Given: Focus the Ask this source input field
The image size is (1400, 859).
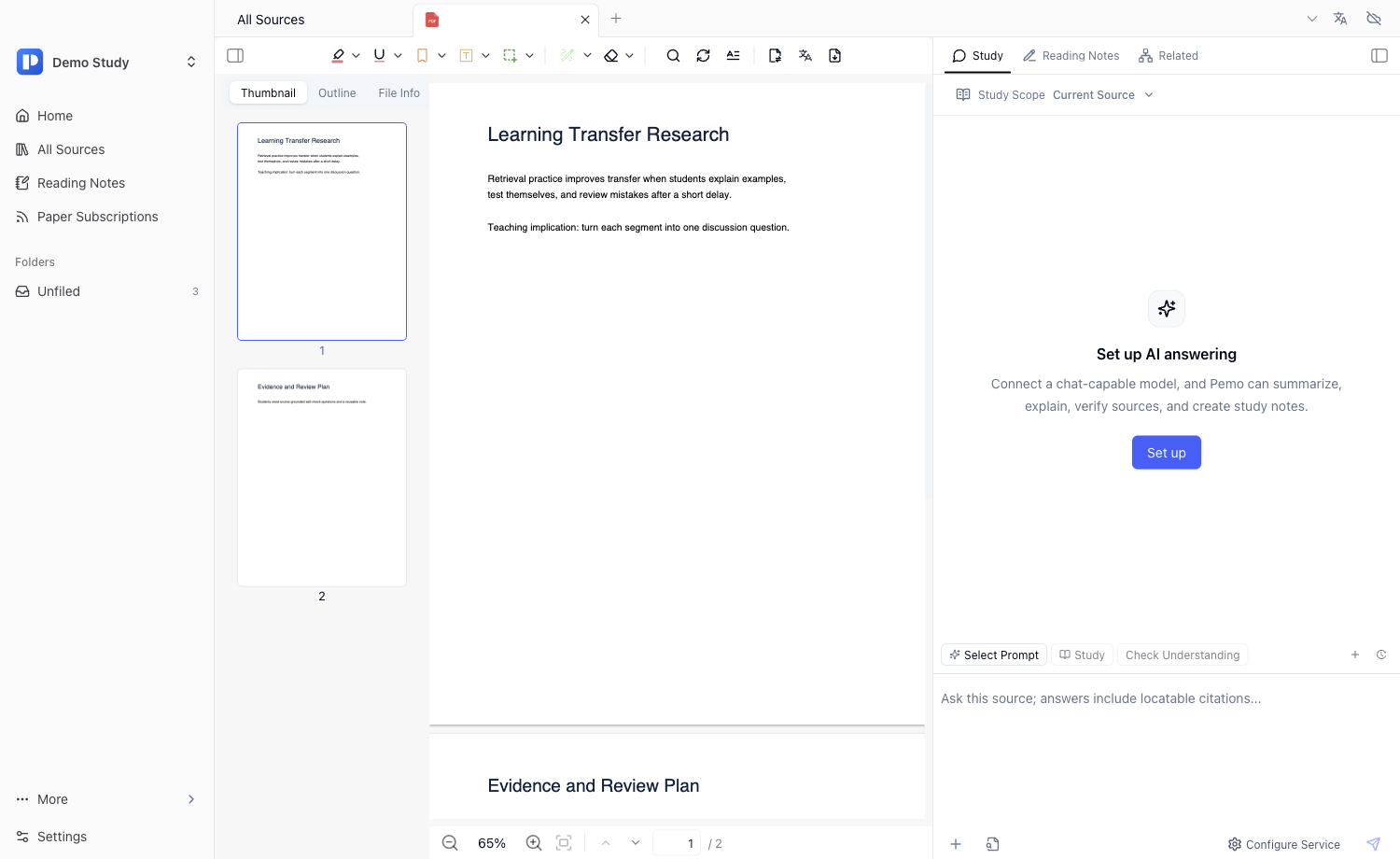Looking at the screenshot, I should [1166, 750].
